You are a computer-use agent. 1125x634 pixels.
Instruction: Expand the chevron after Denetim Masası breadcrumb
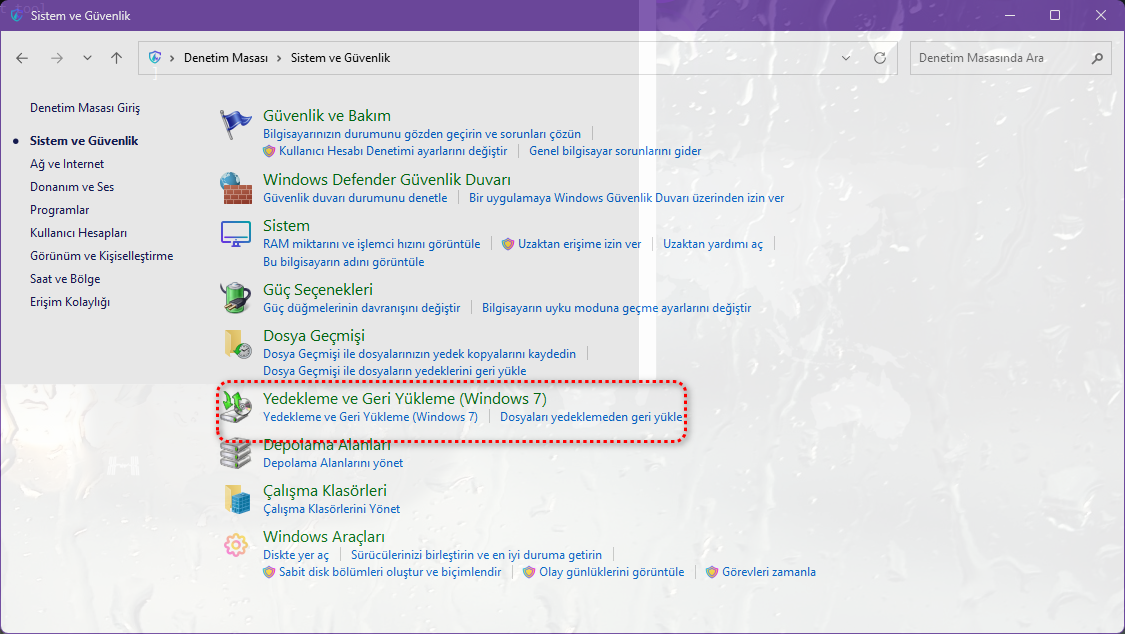click(279, 58)
